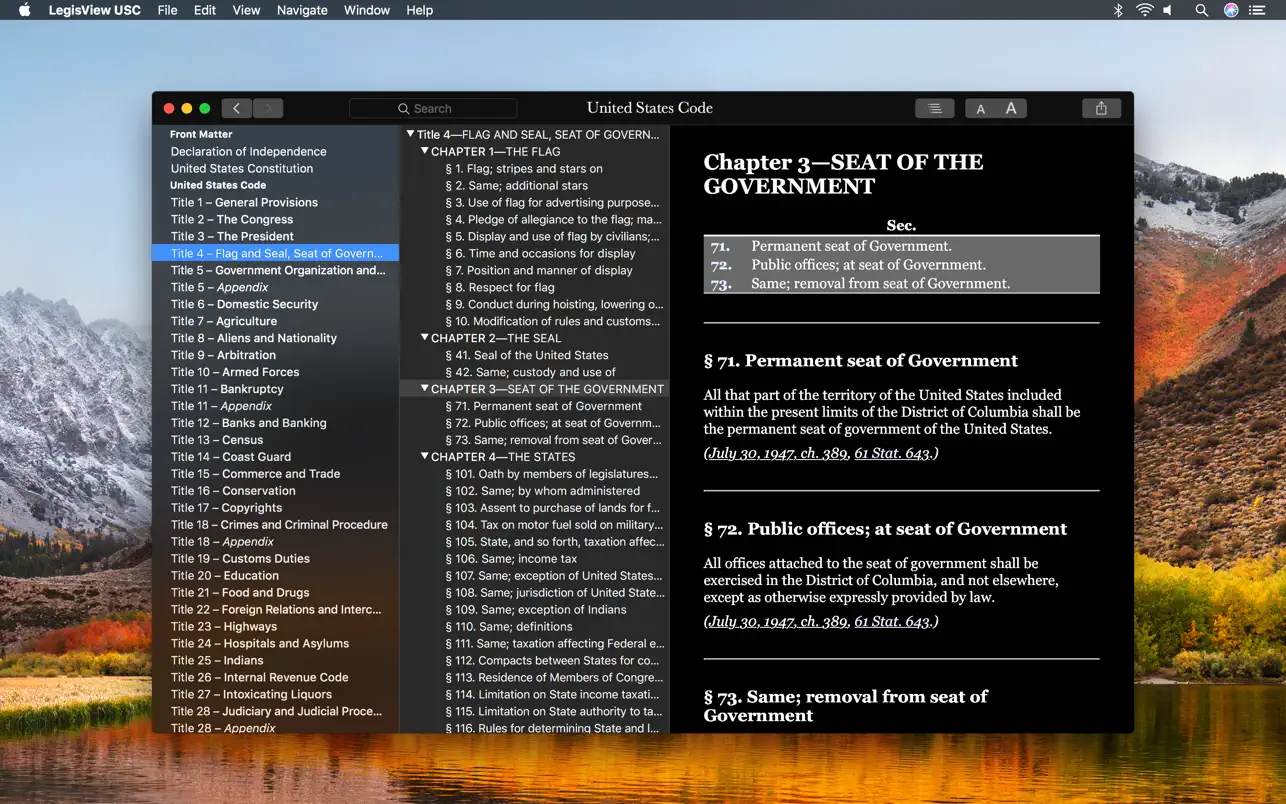Toggle the table of contents sidebar icon

tap(934, 107)
